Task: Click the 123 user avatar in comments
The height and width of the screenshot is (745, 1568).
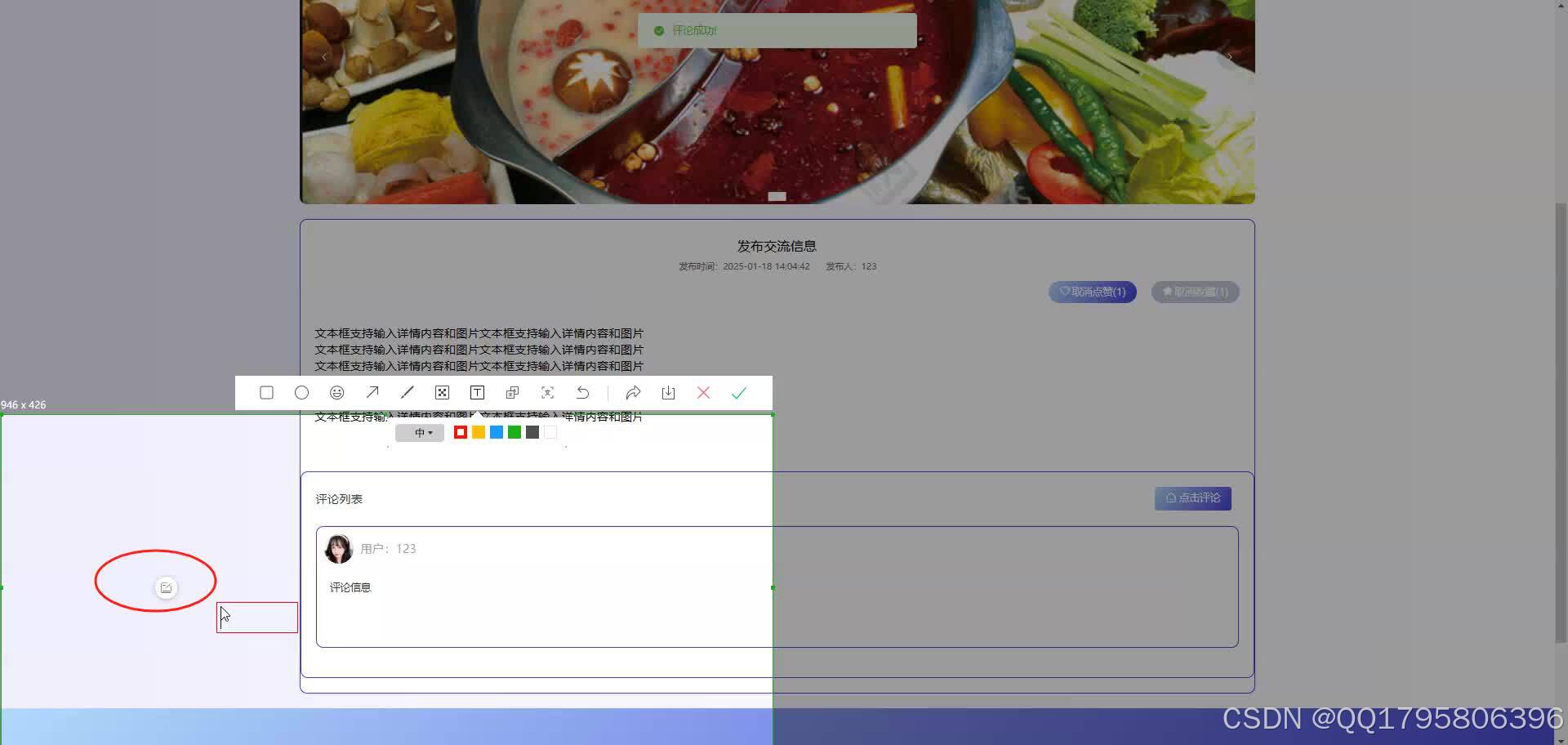Action: tap(338, 548)
